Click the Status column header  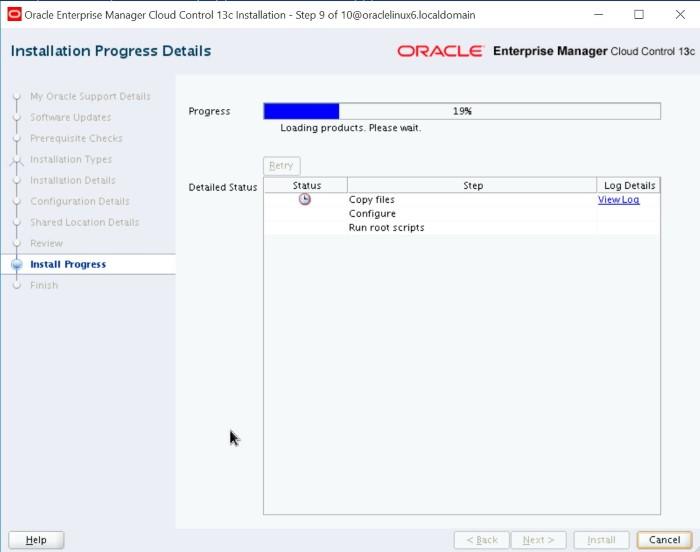(306, 185)
